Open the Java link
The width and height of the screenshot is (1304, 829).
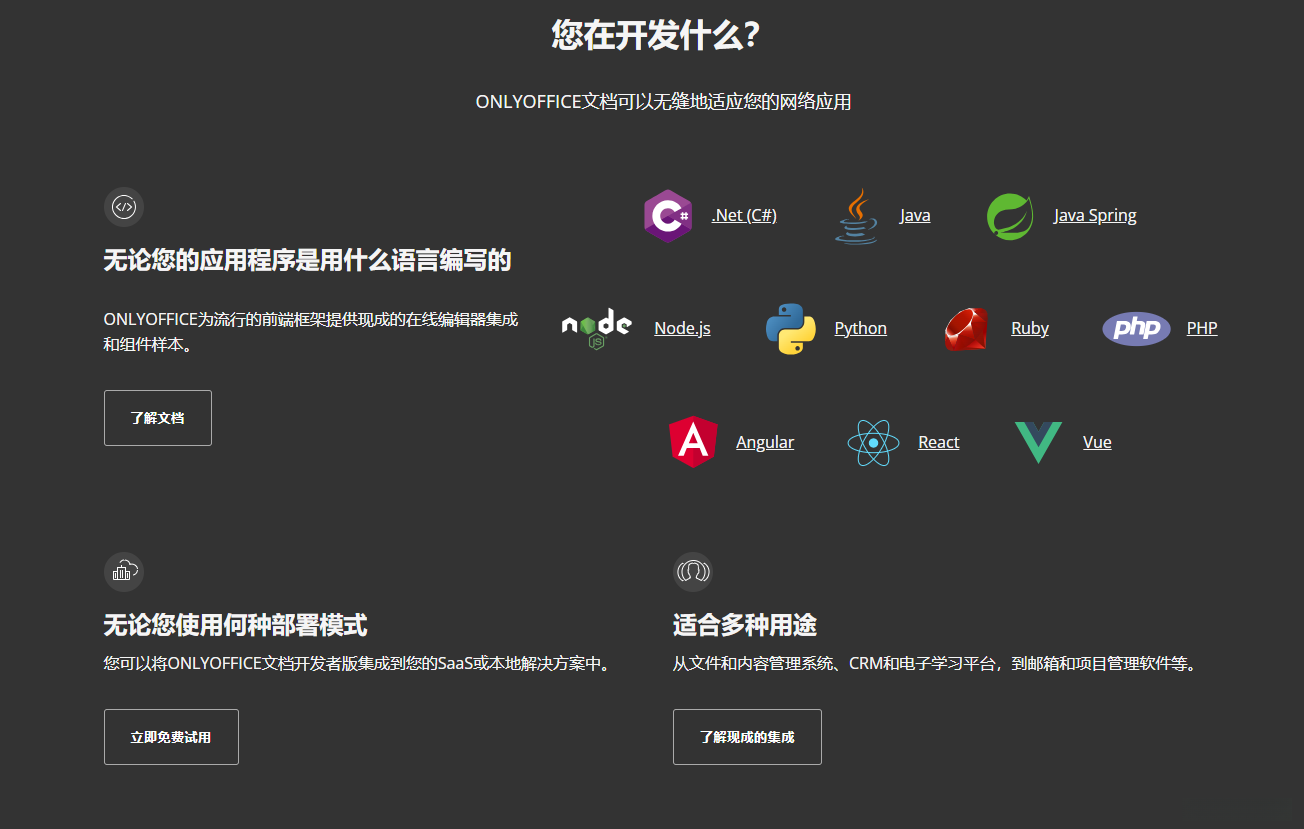(x=915, y=214)
